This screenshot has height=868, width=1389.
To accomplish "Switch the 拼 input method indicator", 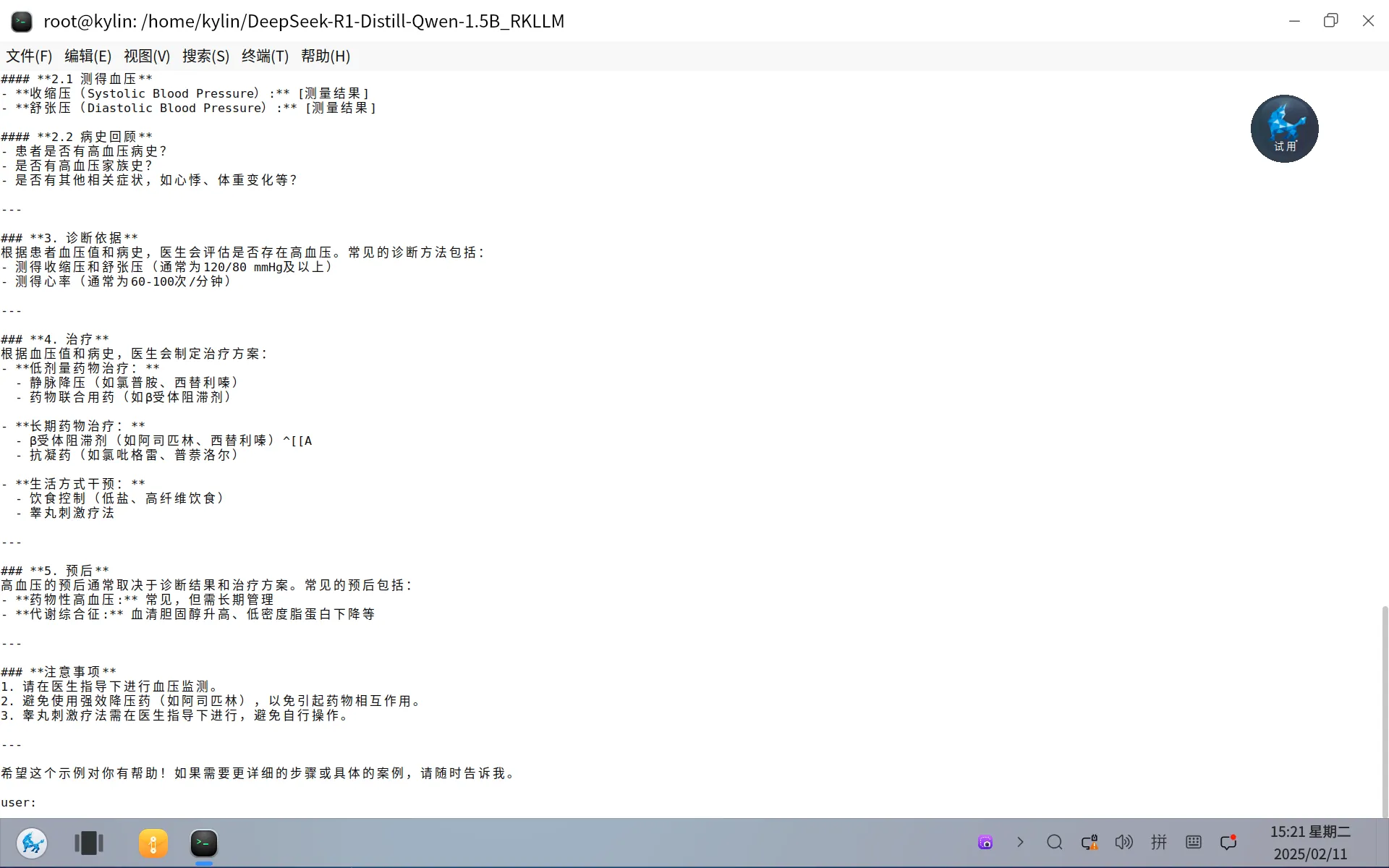I will click(x=1159, y=842).
